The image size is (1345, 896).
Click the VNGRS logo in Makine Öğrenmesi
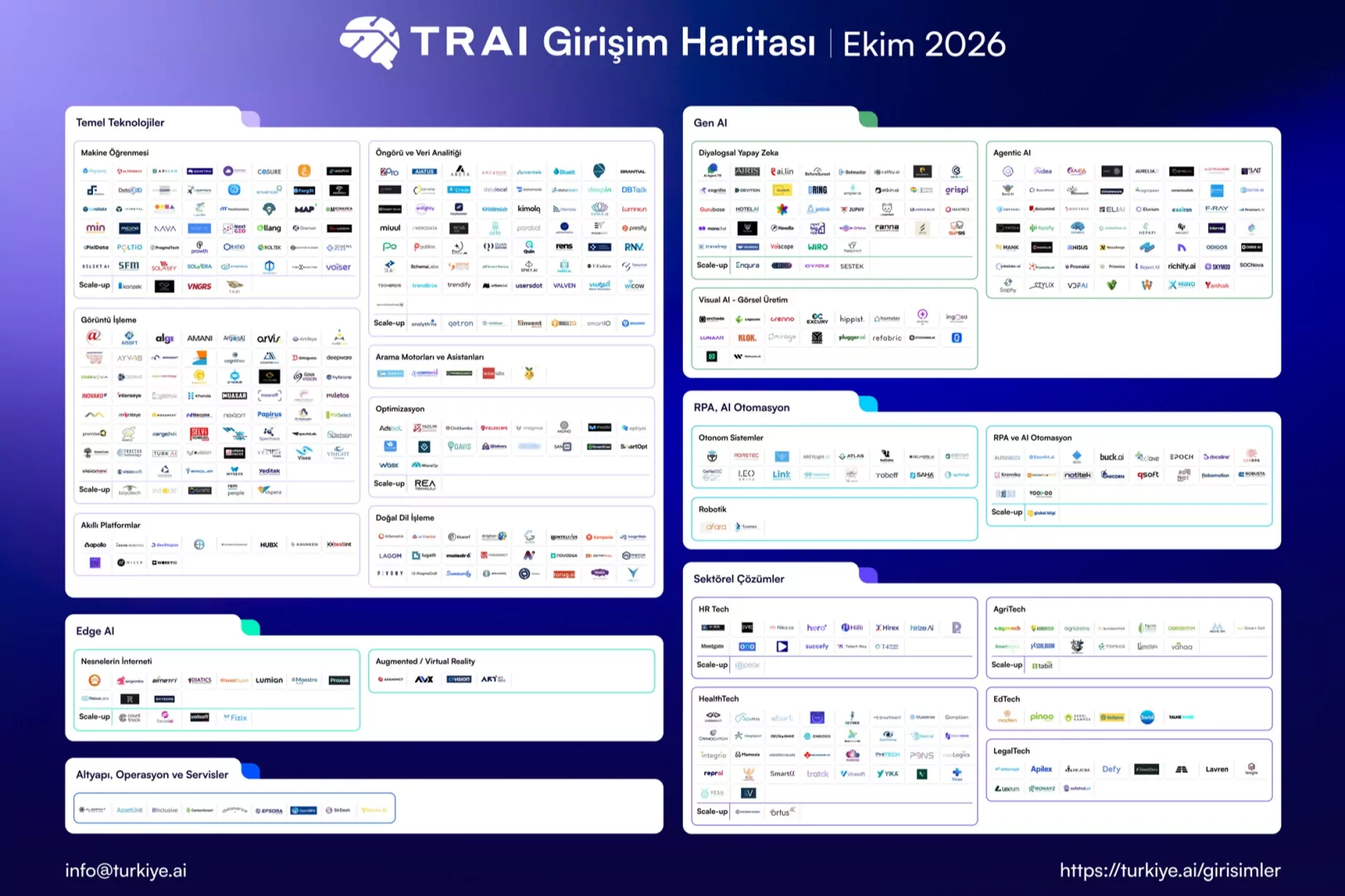199,286
